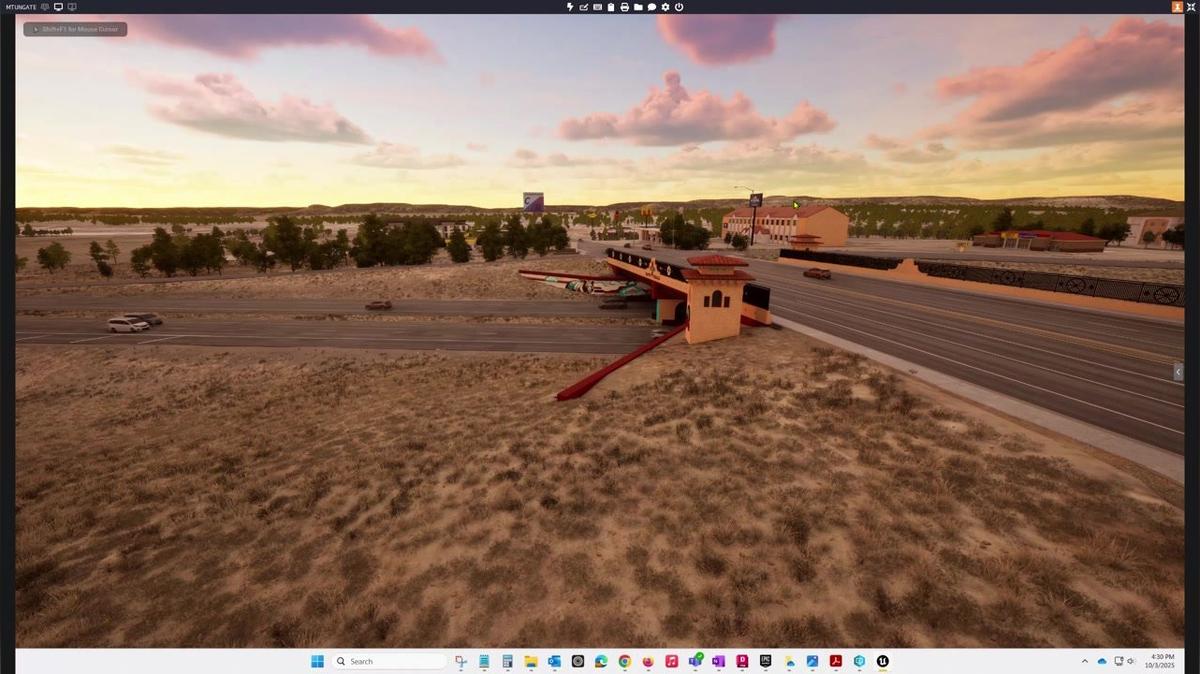Screen dimensions: 1200x674
Task: Click the printer icon in toolbar
Action: 625,7
